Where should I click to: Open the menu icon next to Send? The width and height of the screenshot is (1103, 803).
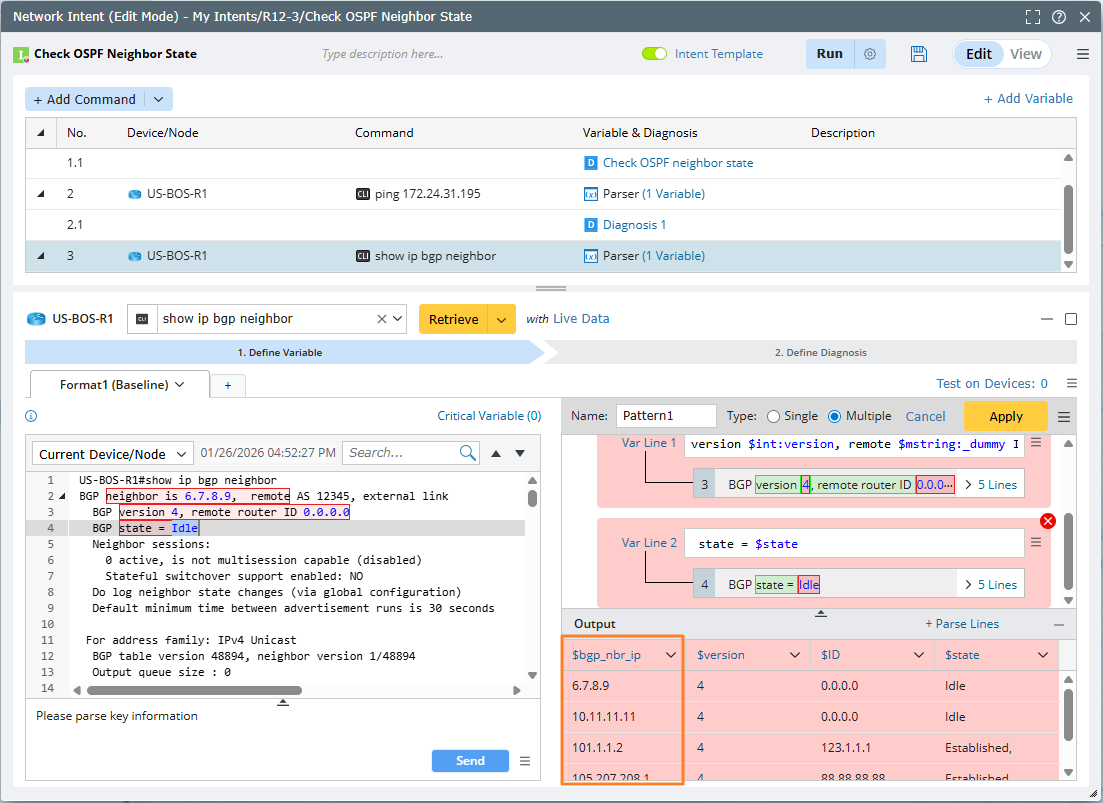[525, 761]
